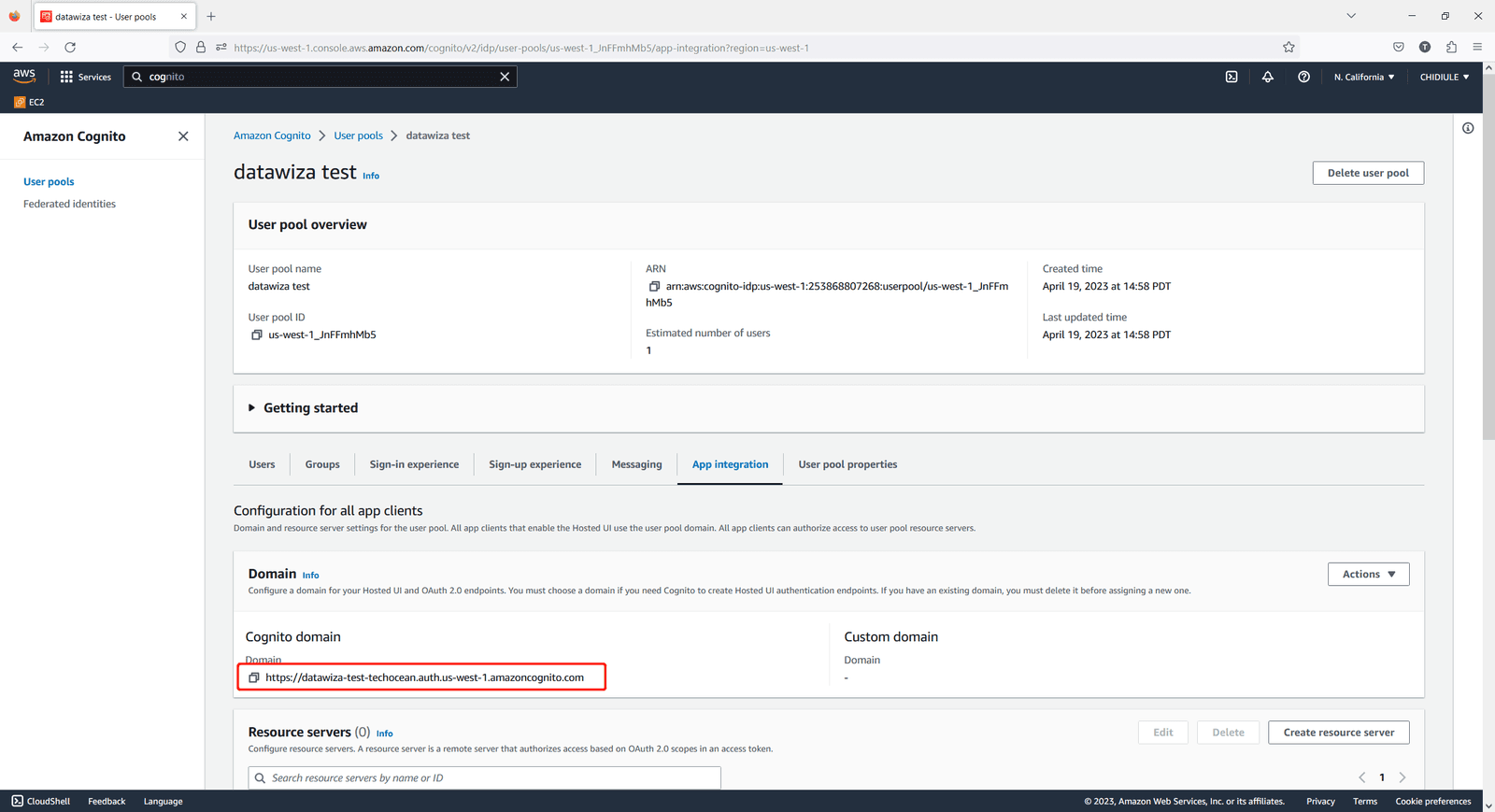The width and height of the screenshot is (1495, 812).
Task: Open tracking protection shield
Action: [x=180, y=47]
